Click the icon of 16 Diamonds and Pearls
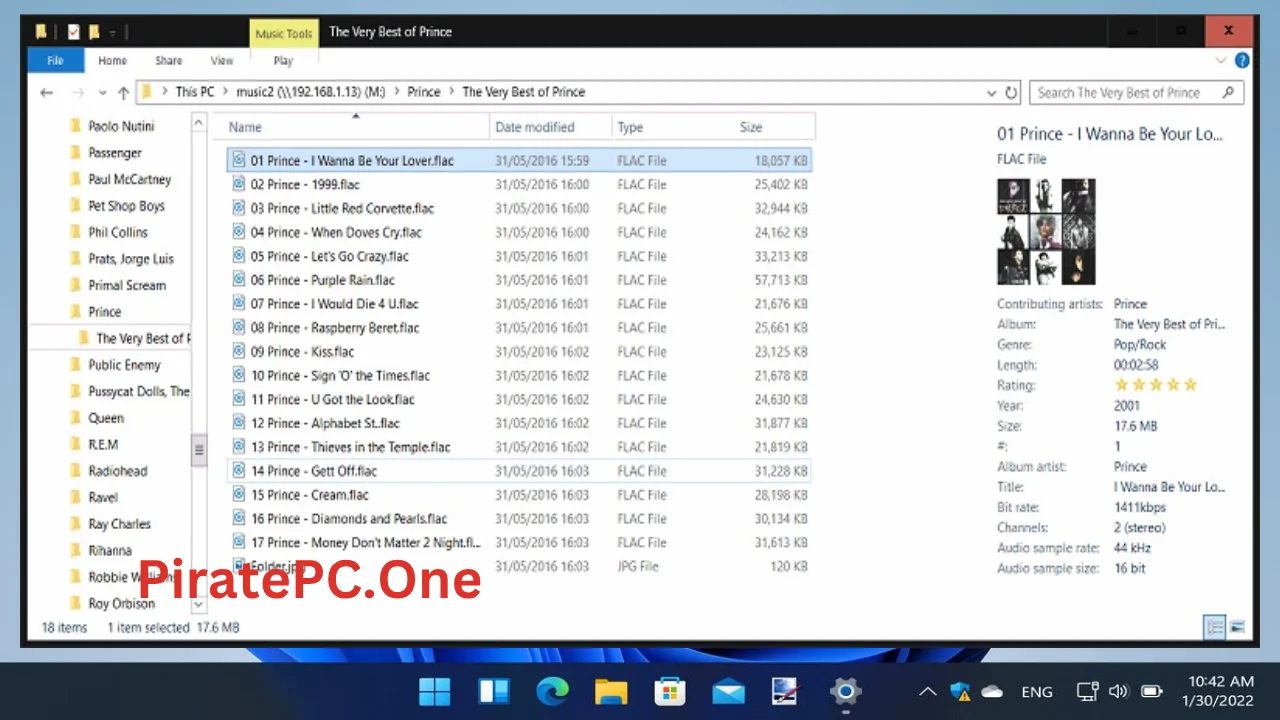This screenshot has width=1280, height=720. [x=239, y=518]
